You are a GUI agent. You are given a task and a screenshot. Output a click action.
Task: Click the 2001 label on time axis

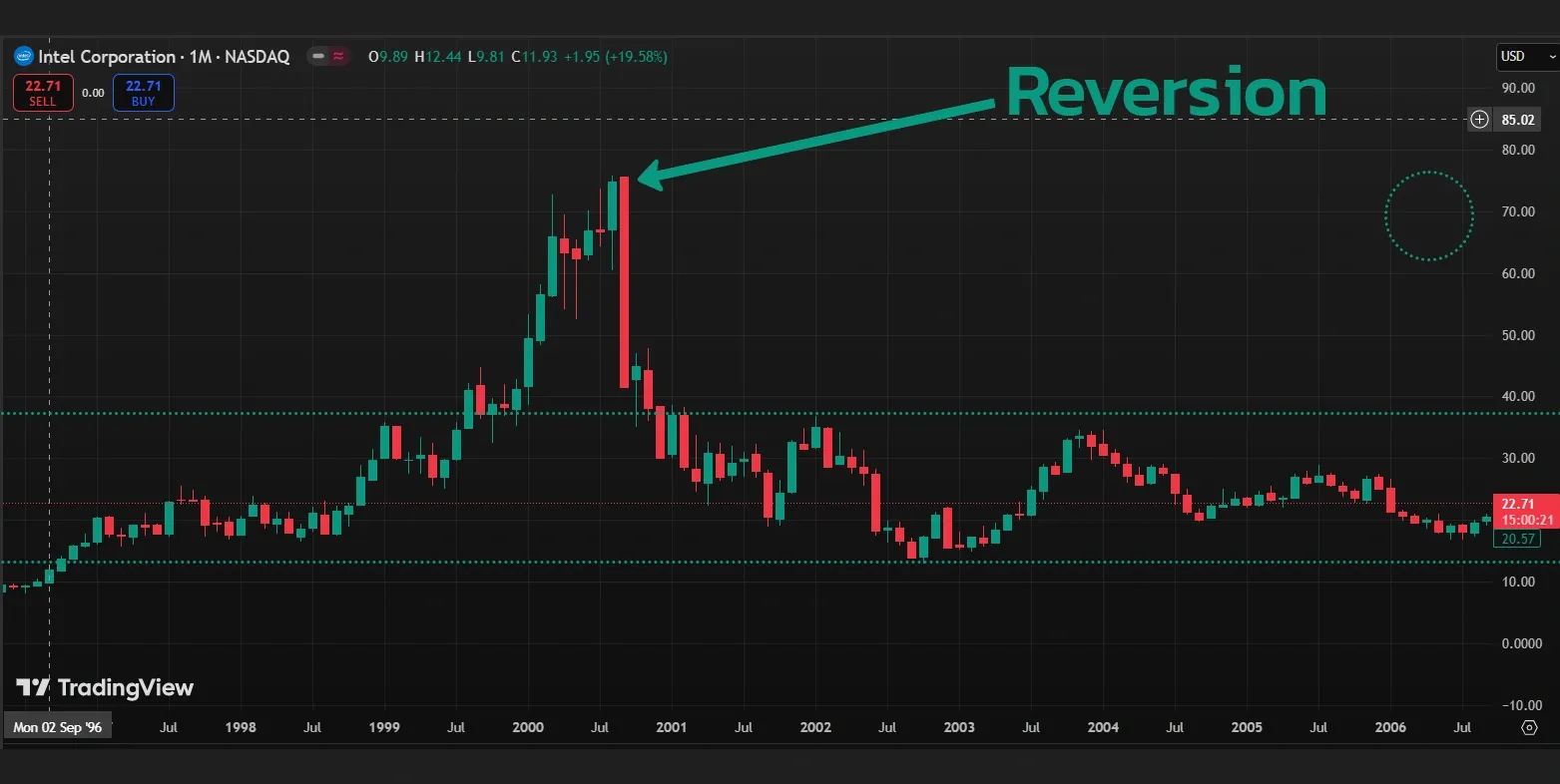[x=672, y=727]
